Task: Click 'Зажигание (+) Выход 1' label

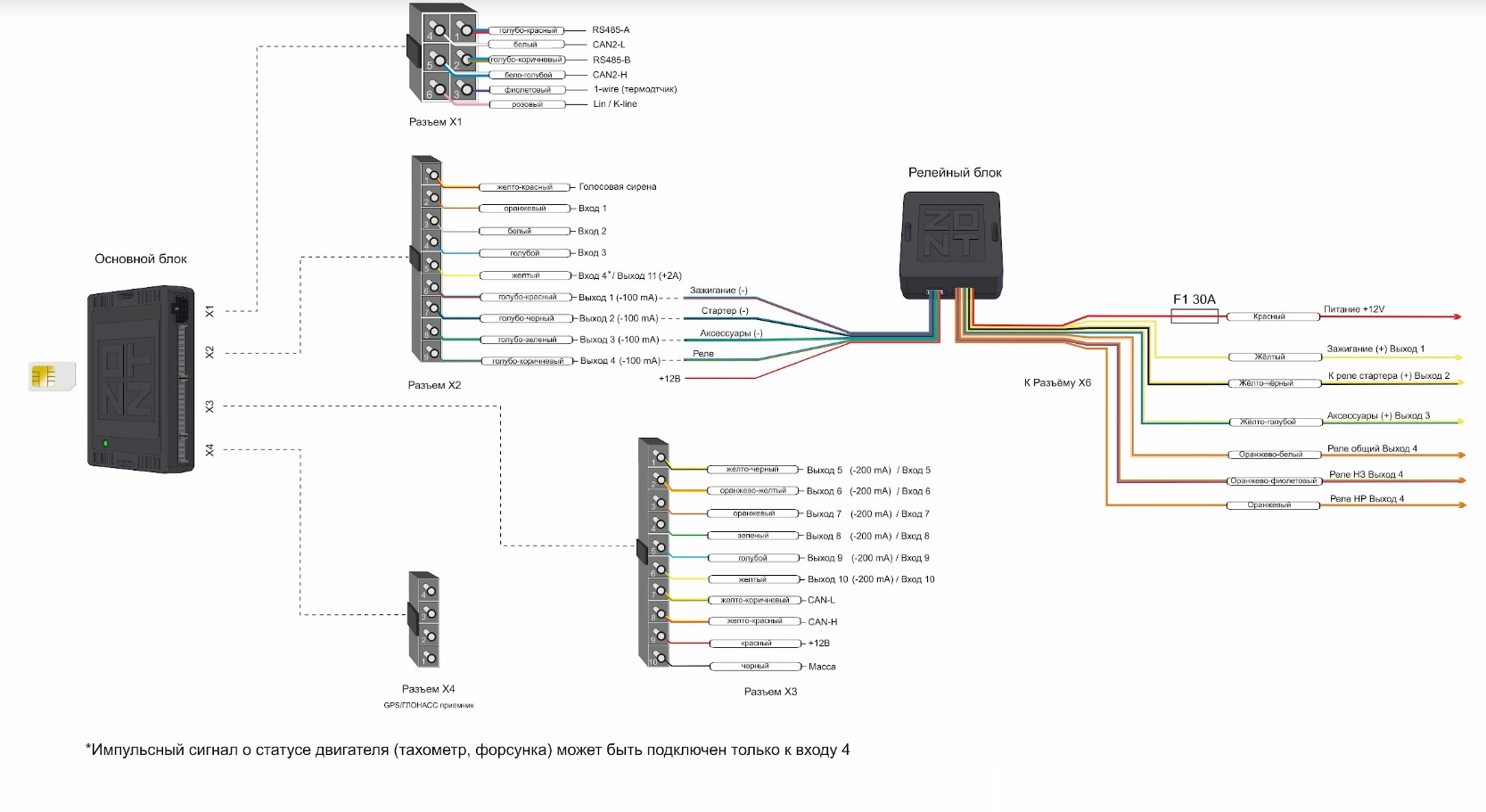Action: click(1375, 349)
